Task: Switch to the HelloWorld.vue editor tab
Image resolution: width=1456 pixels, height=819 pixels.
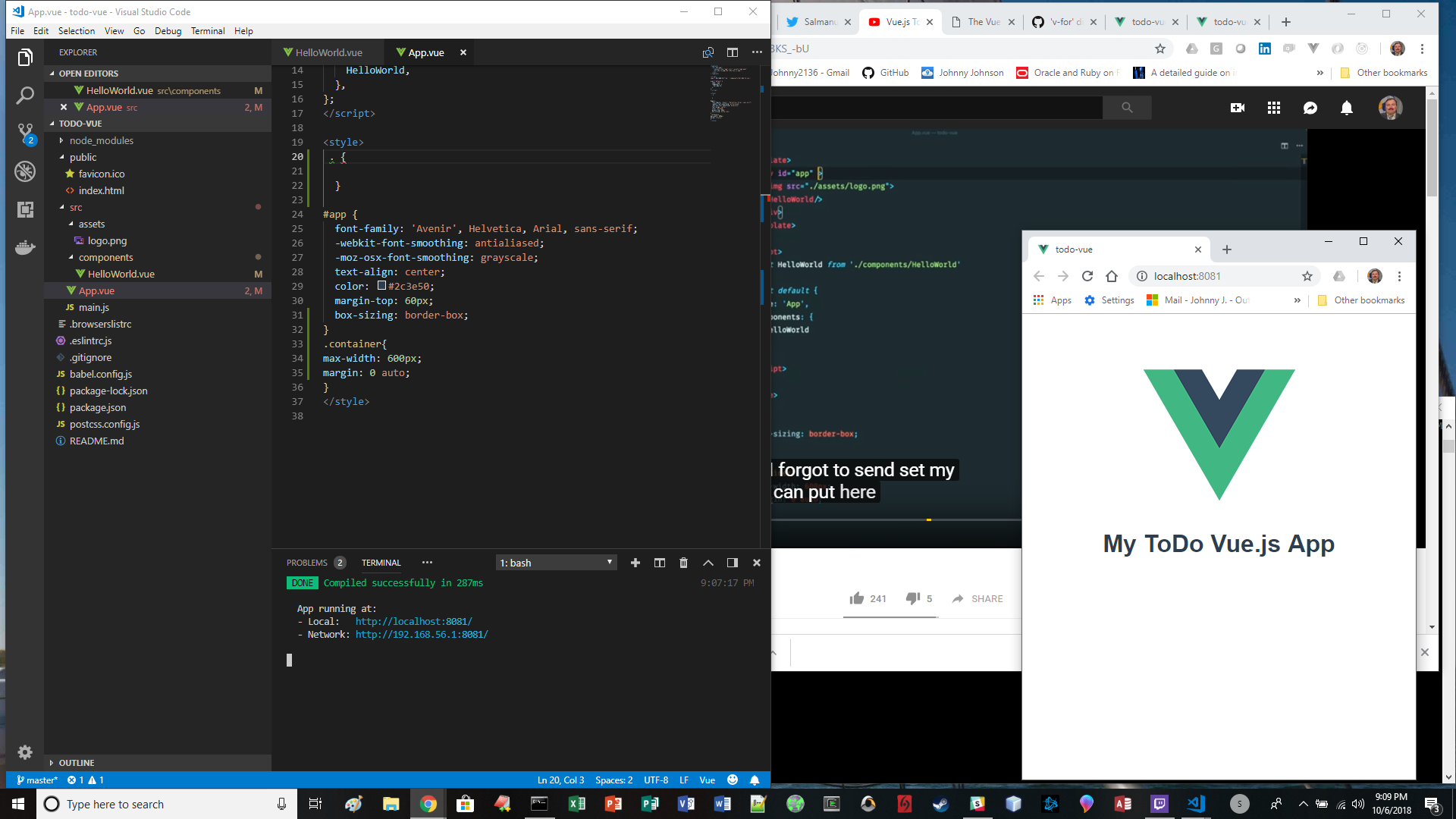Action: click(x=328, y=52)
